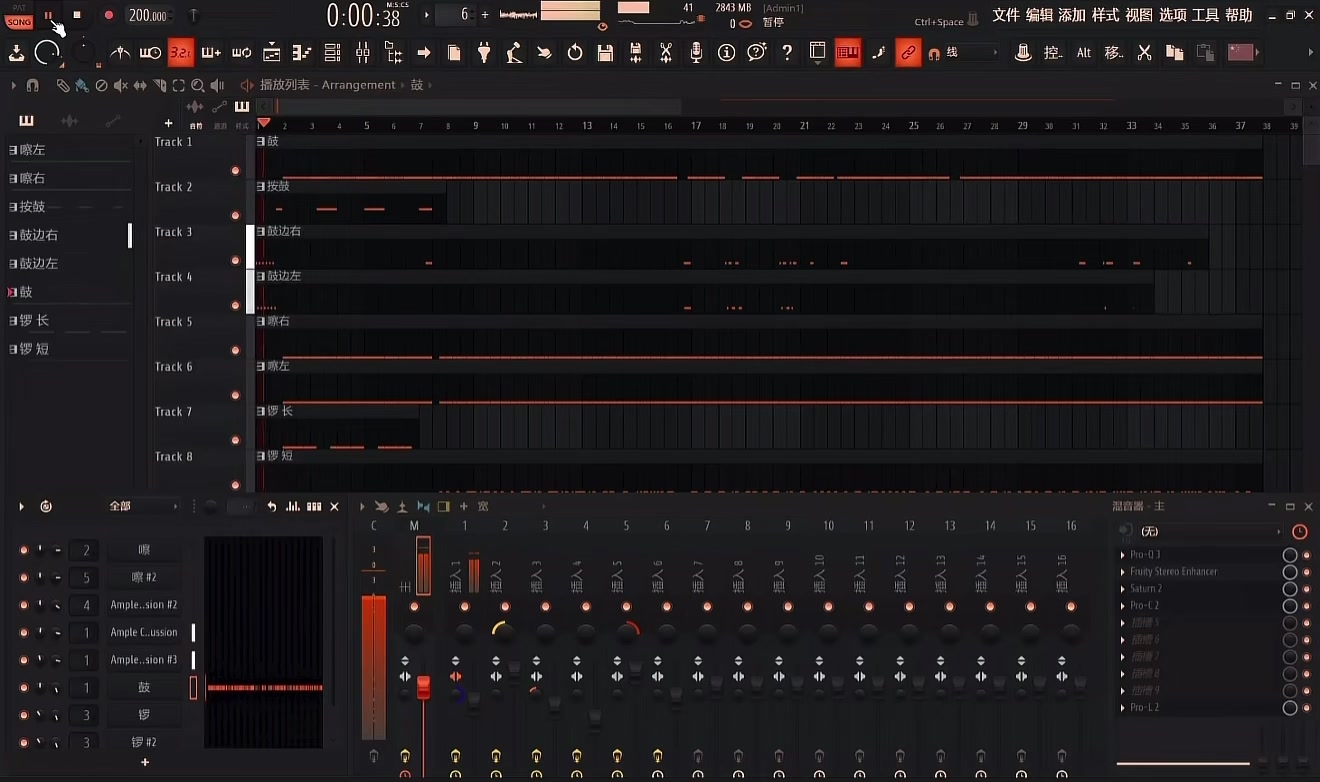Mute Track 2 using its dot
This screenshot has height=782, width=1320.
(x=235, y=215)
